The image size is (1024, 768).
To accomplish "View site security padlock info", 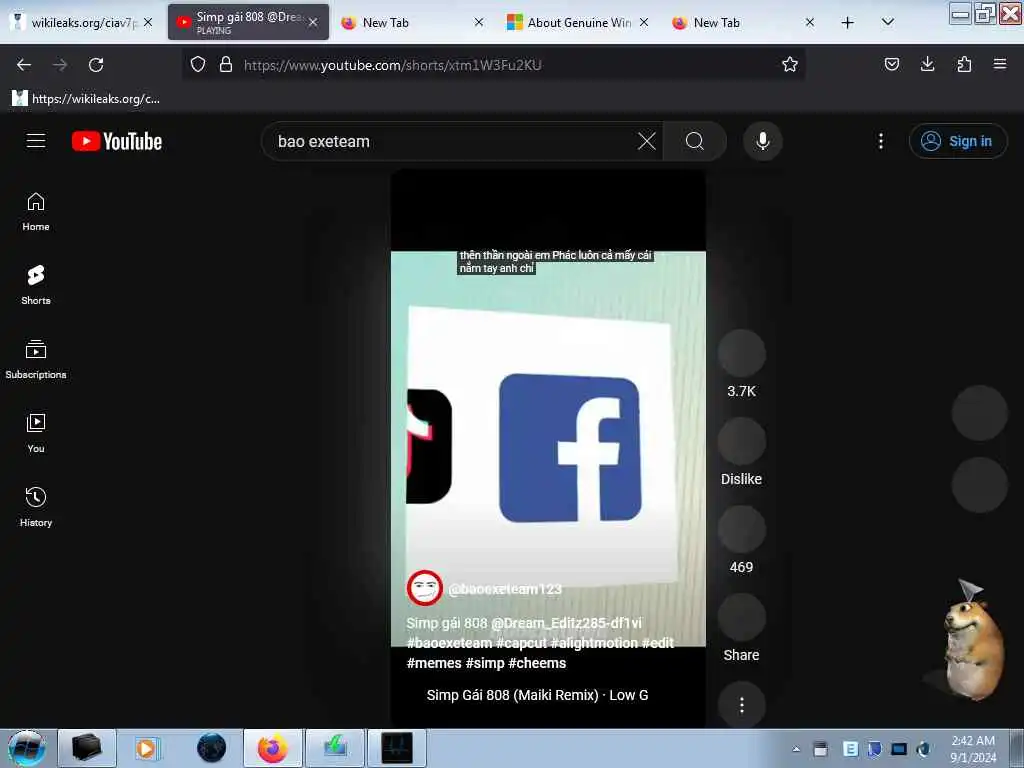I will point(226,64).
